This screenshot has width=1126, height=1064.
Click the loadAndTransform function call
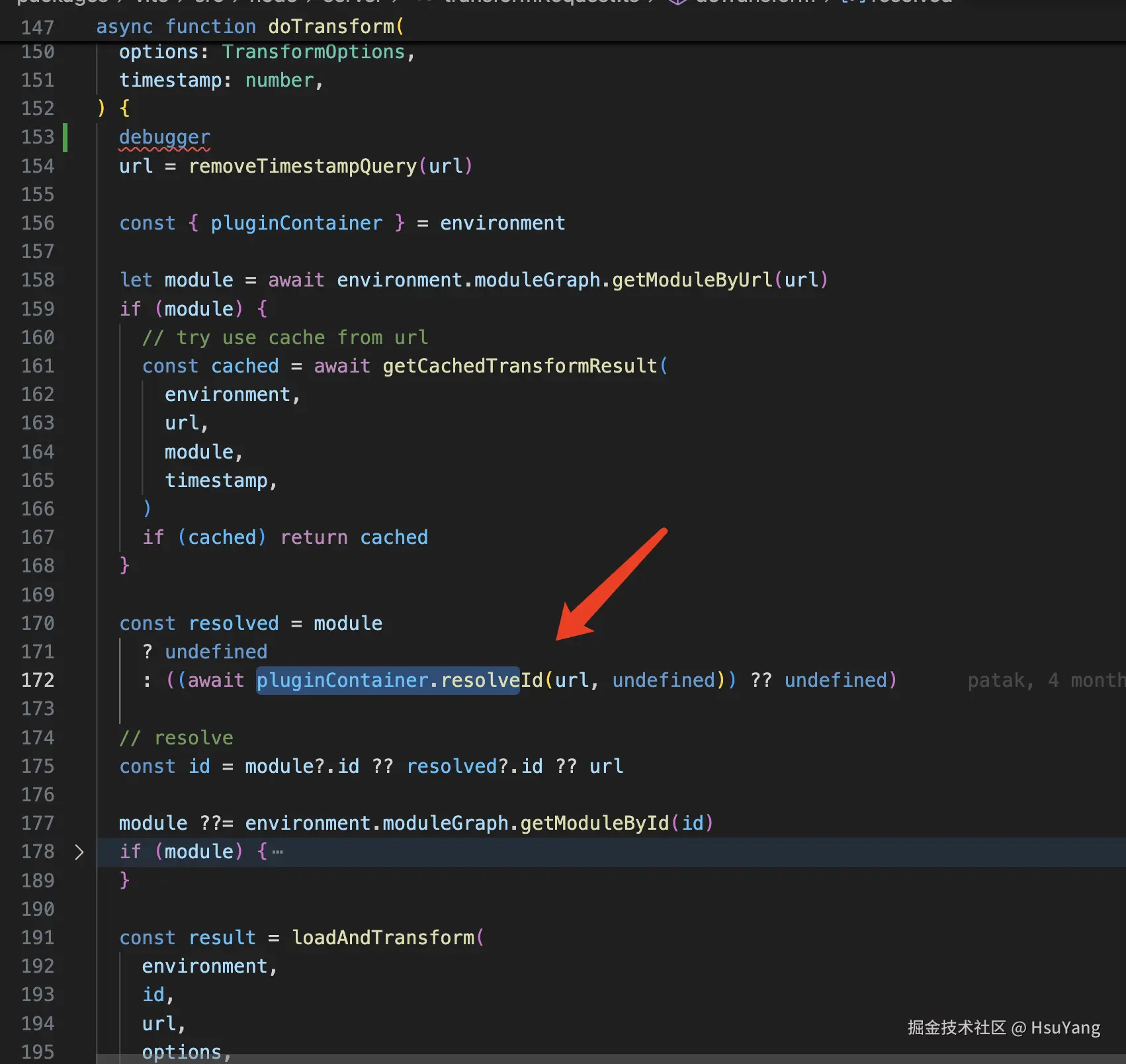click(383, 938)
